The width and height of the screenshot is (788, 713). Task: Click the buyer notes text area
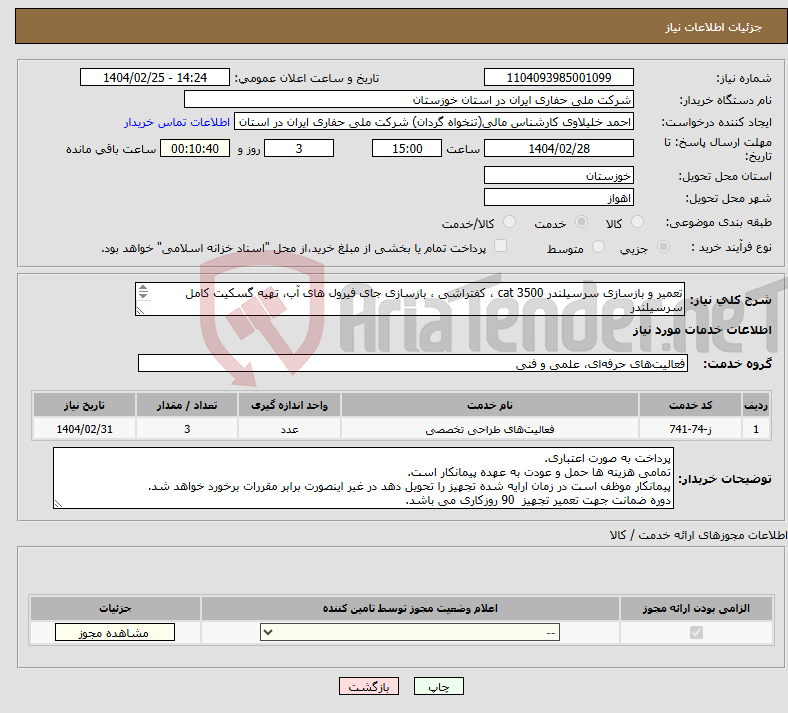363,478
